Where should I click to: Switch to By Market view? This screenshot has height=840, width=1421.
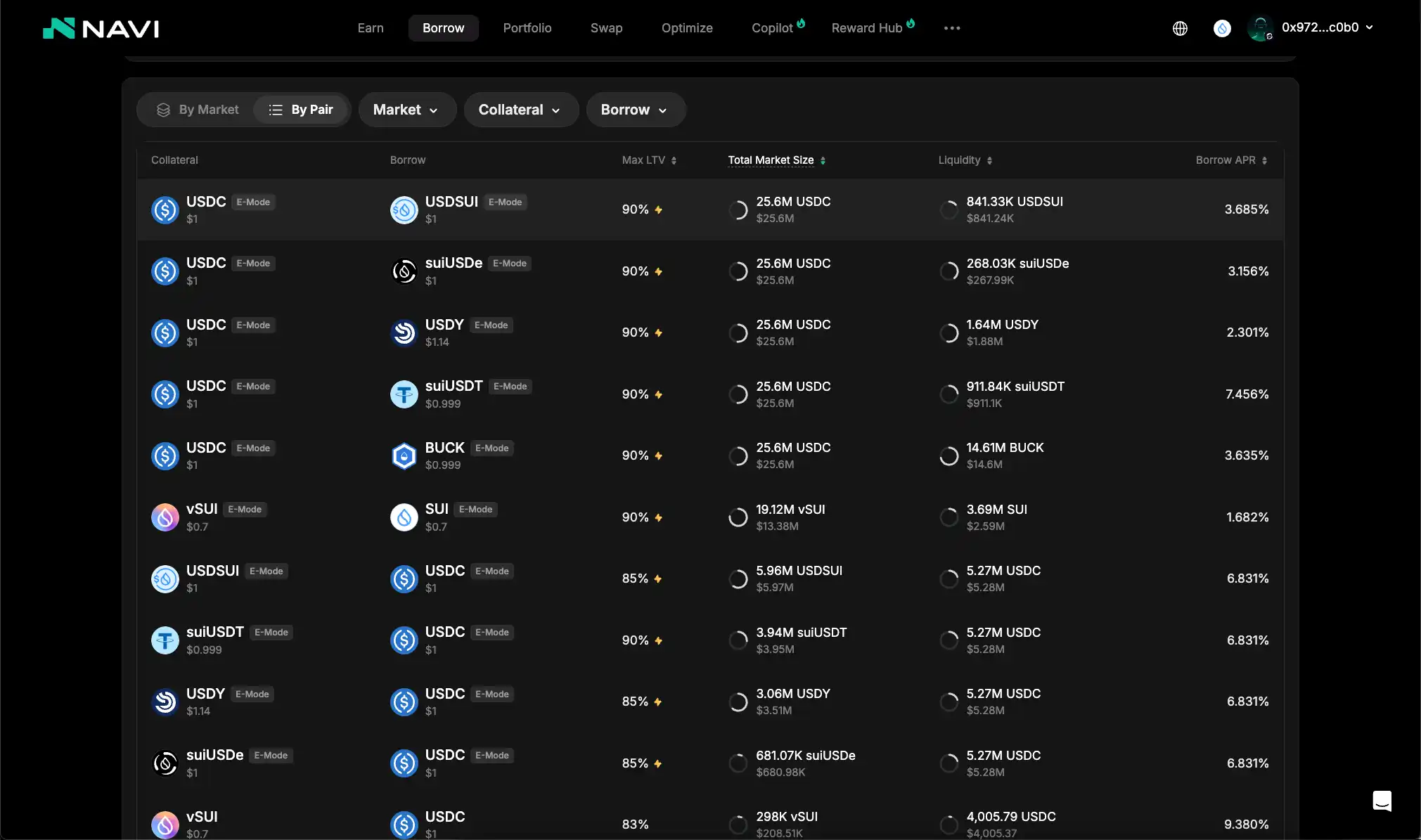pos(198,110)
